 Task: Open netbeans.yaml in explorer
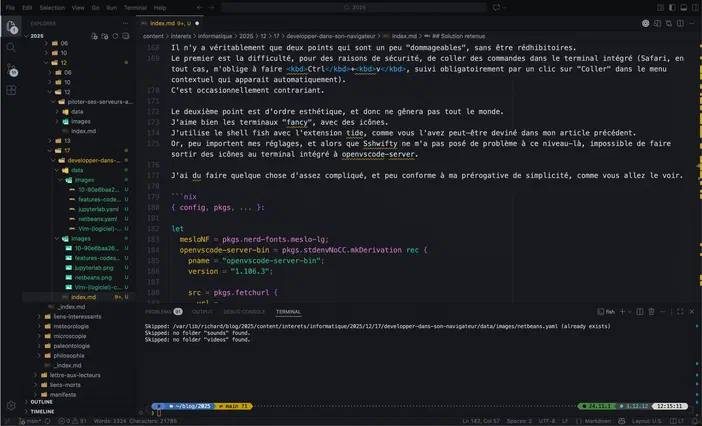click(98, 219)
